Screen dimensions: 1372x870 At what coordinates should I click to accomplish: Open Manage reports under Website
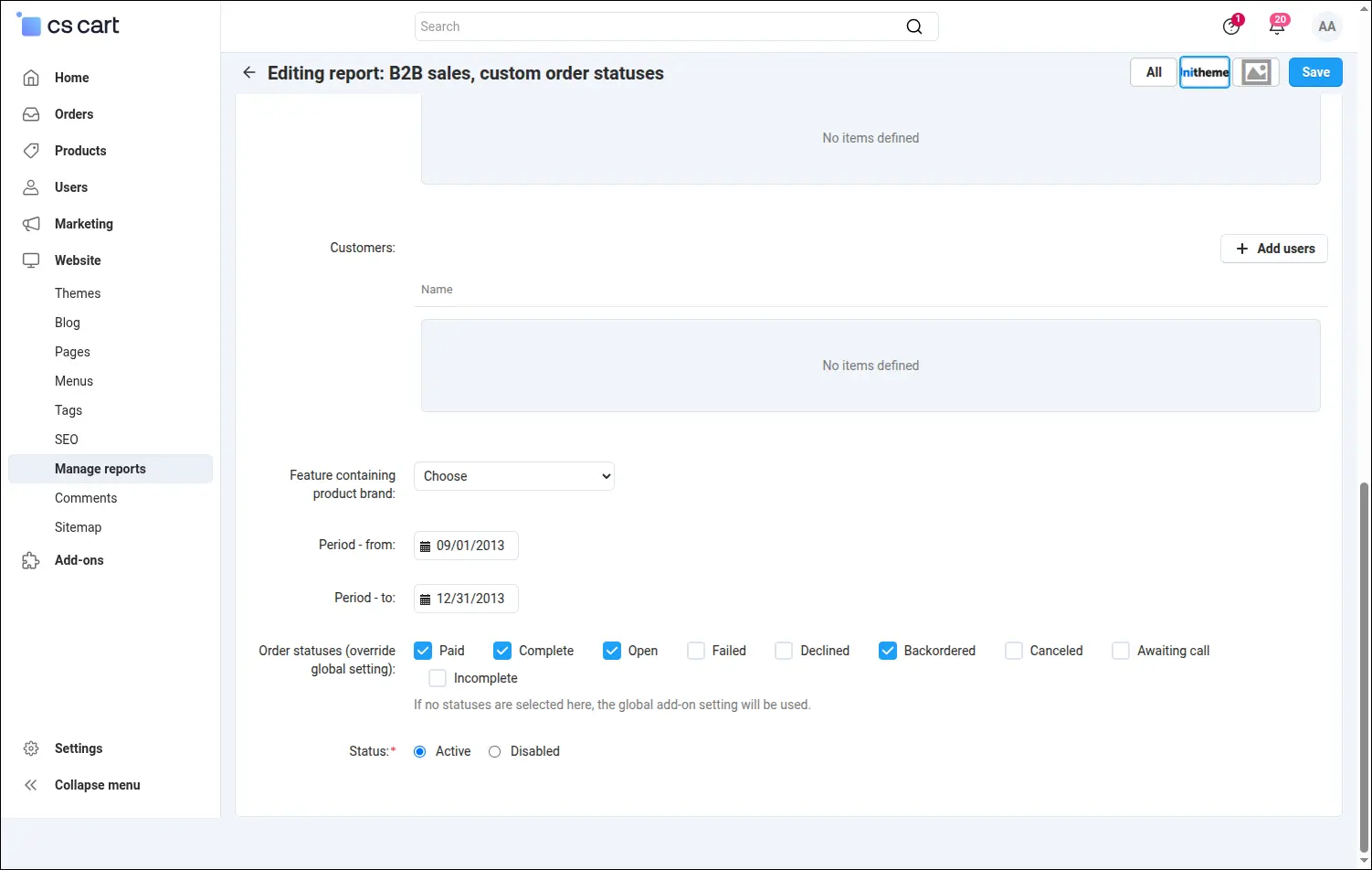coord(111,469)
